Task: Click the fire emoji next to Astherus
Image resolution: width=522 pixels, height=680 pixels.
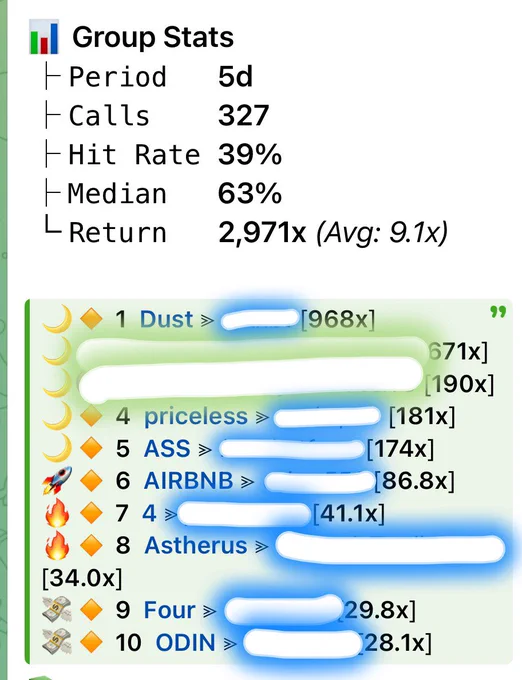Action: coord(57,545)
